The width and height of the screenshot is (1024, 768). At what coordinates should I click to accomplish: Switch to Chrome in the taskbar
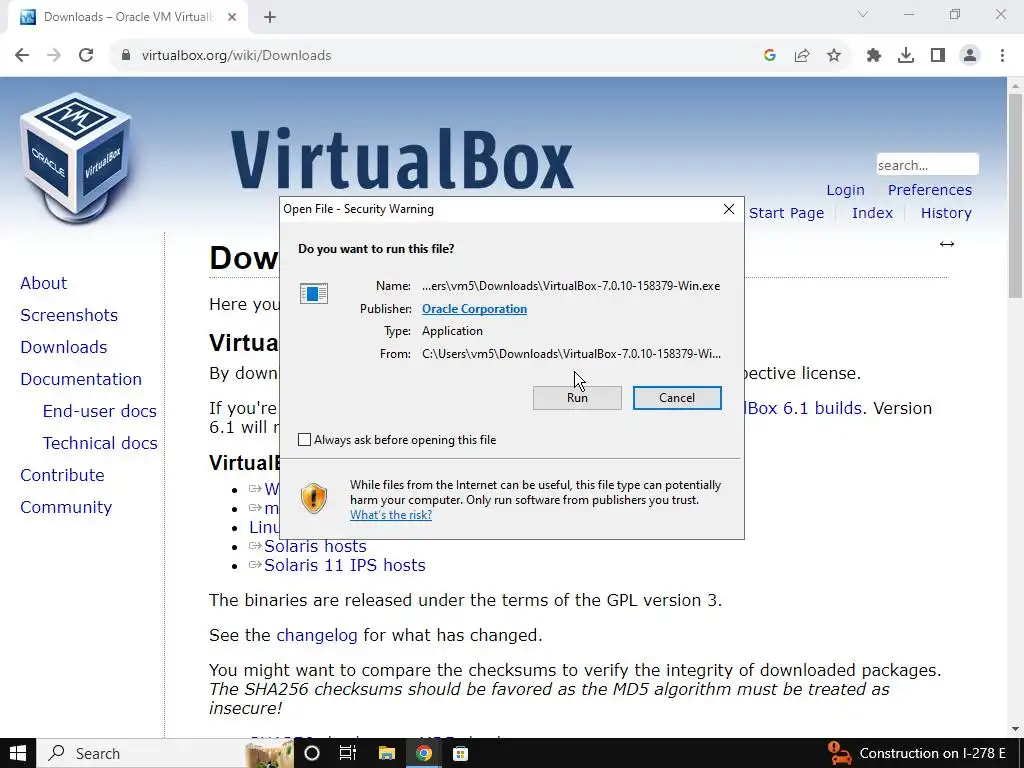(x=424, y=753)
